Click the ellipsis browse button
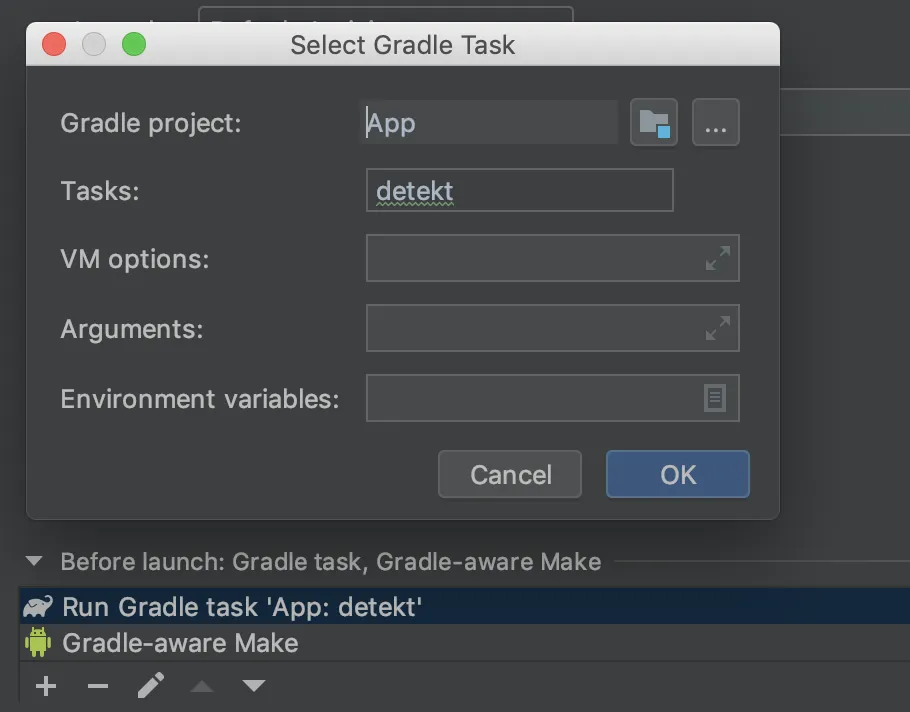This screenshot has width=910, height=712. (715, 123)
